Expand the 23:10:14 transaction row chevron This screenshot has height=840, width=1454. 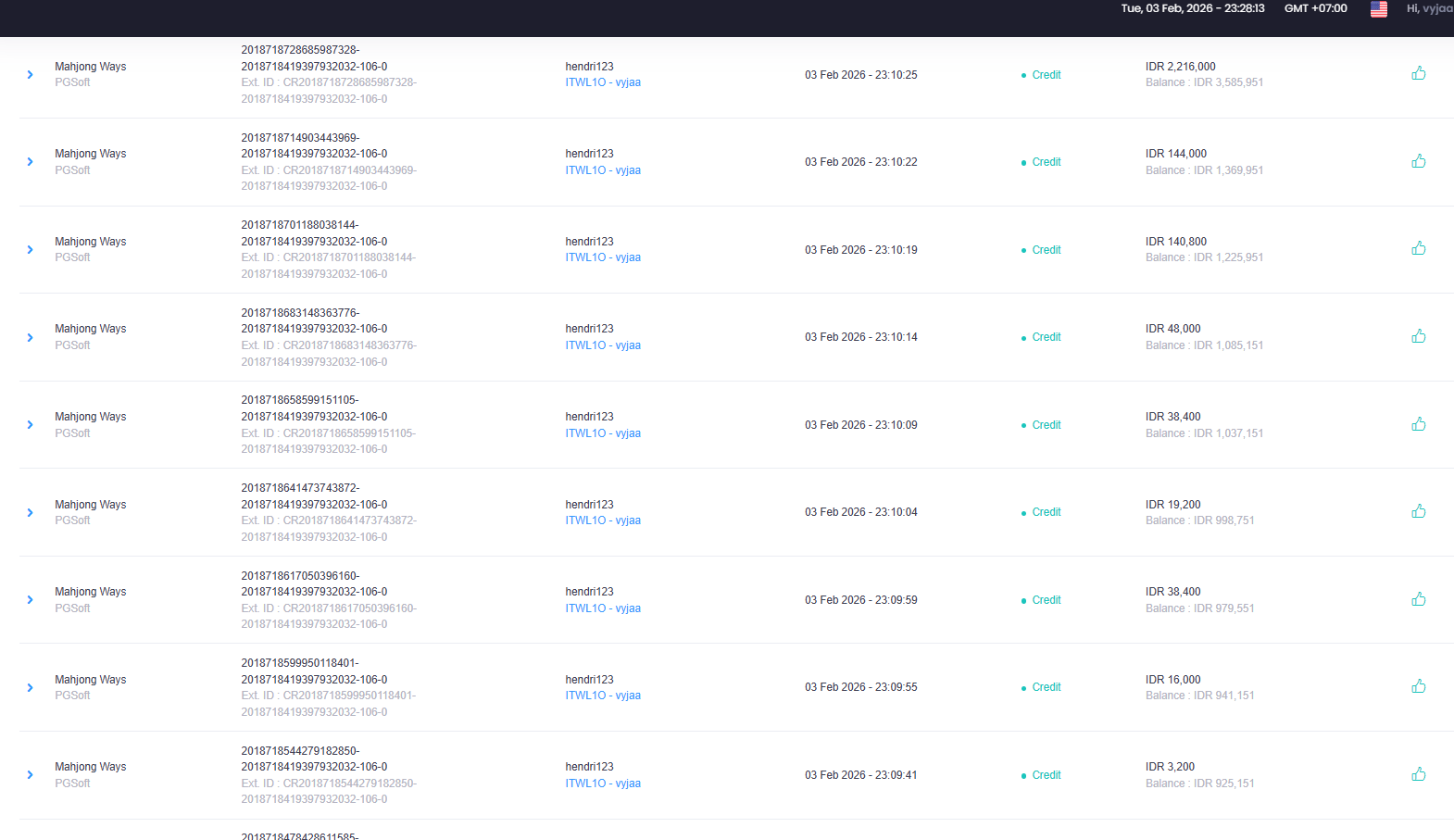pos(30,337)
